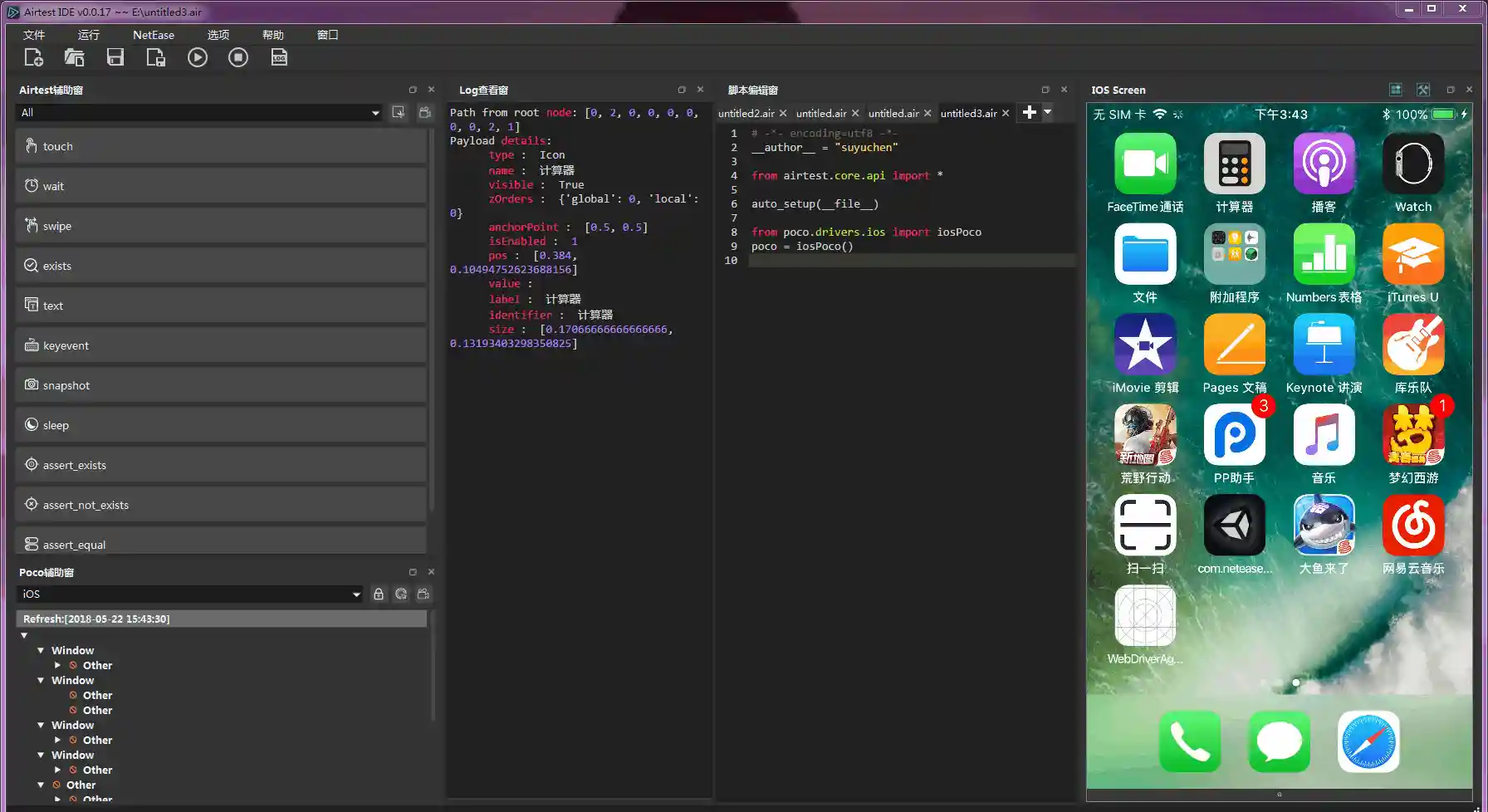
Task: Expand the Other node under Window
Action: (x=57, y=665)
